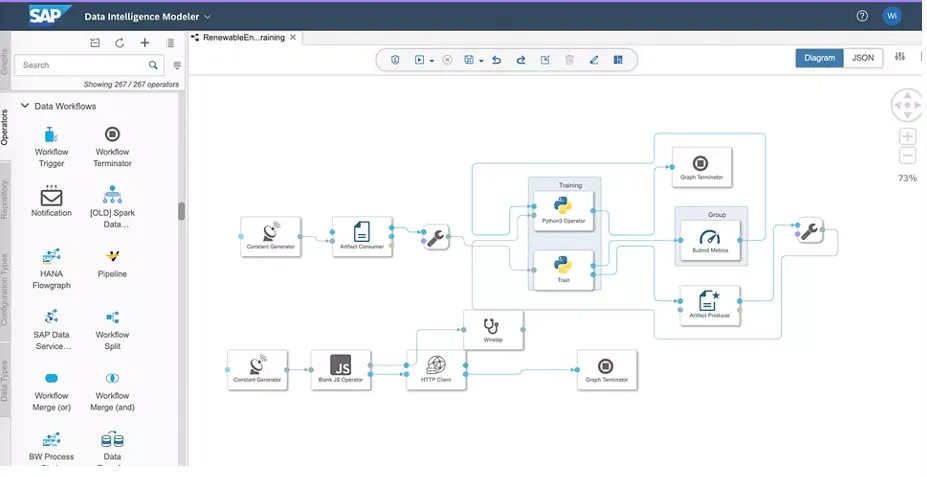Add new operator with plus icon
The height and width of the screenshot is (477, 927).
145,43
